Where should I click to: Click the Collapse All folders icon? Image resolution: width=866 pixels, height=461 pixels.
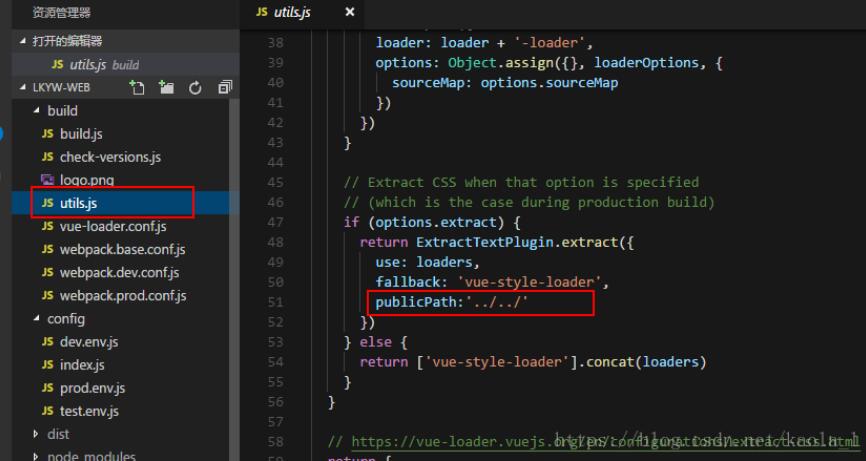(225, 87)
